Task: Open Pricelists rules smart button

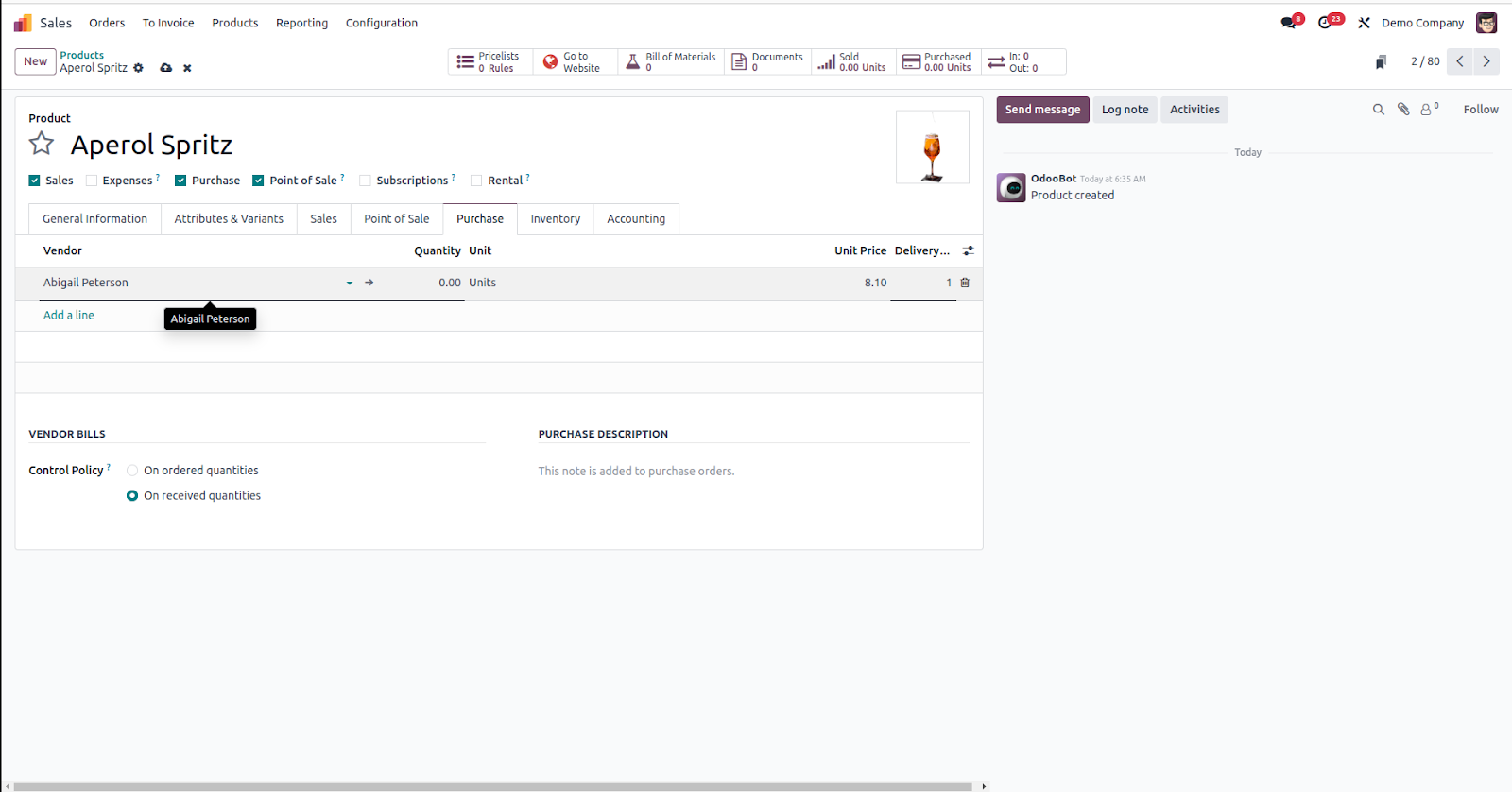Action: click(x=490, y=61)
